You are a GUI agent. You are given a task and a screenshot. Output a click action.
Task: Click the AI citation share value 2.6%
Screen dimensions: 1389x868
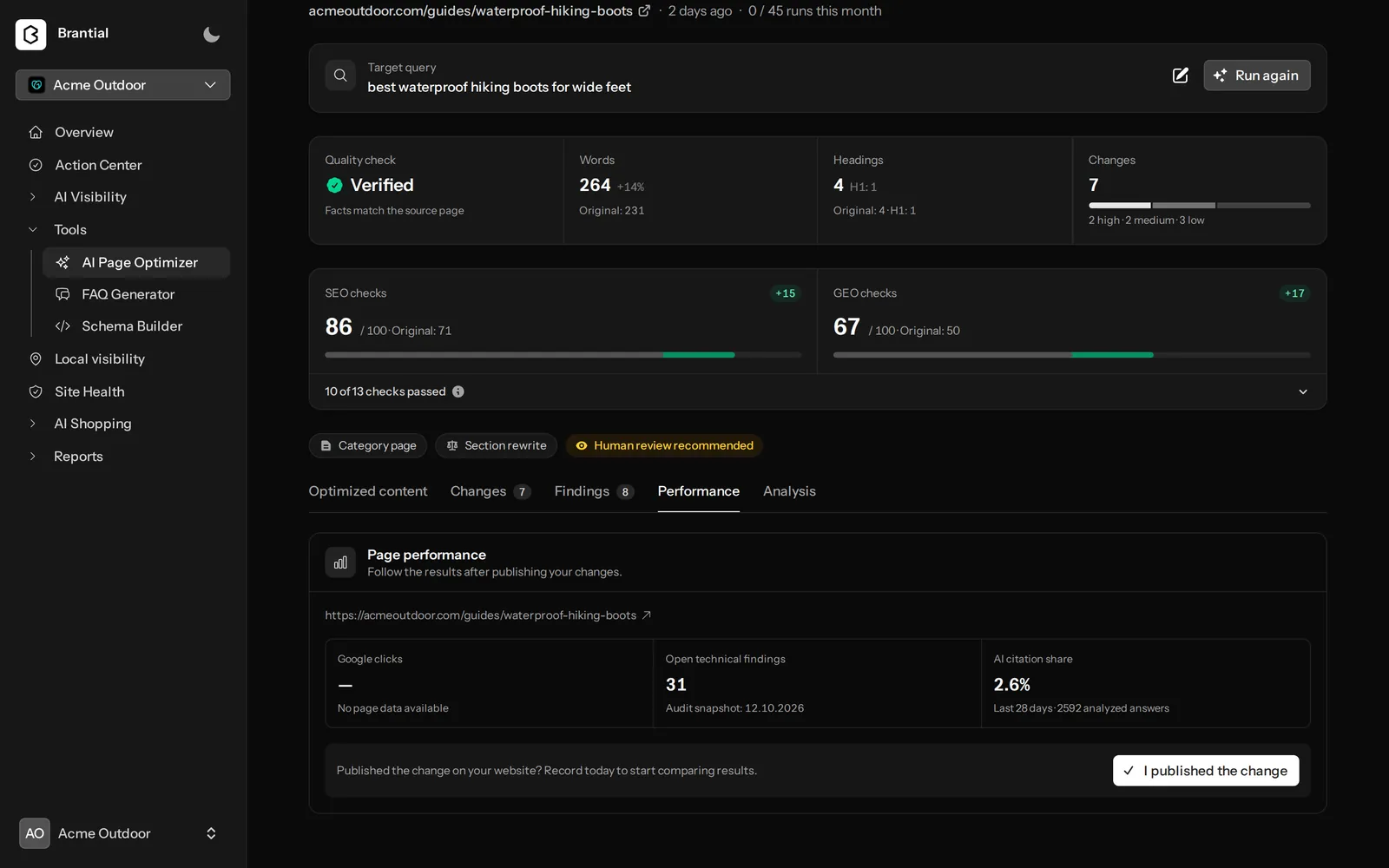pos(1012,685)
